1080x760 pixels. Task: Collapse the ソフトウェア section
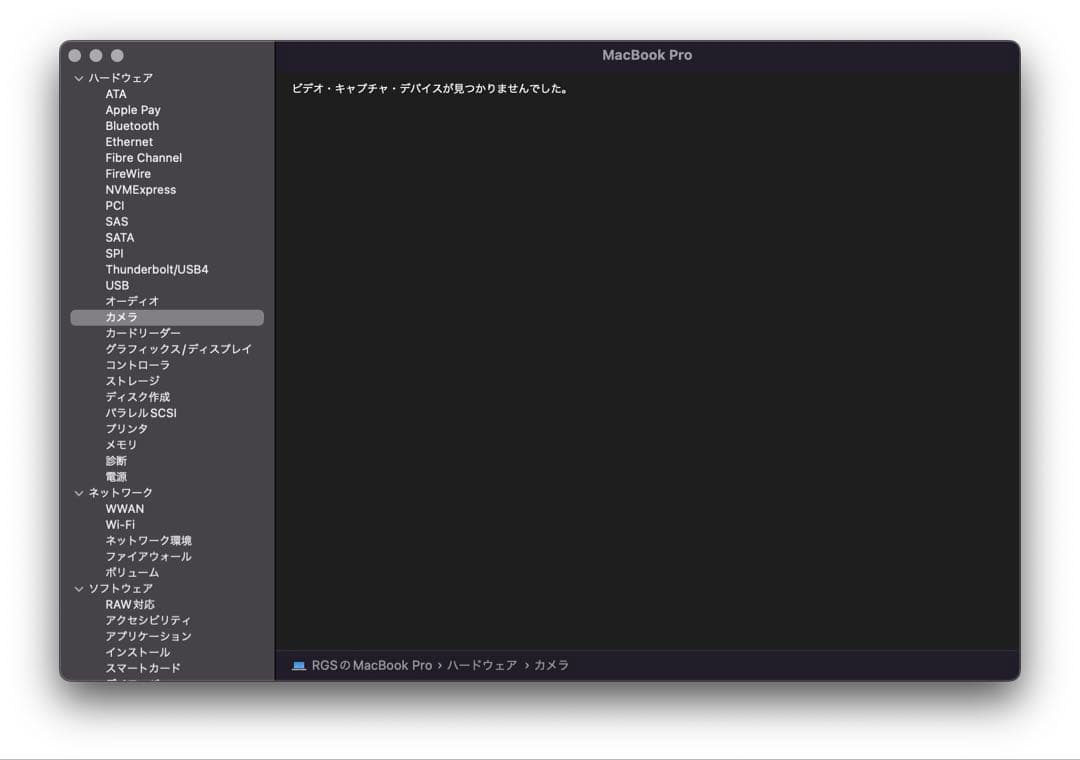pyautogui.click(x=78, y=588)
